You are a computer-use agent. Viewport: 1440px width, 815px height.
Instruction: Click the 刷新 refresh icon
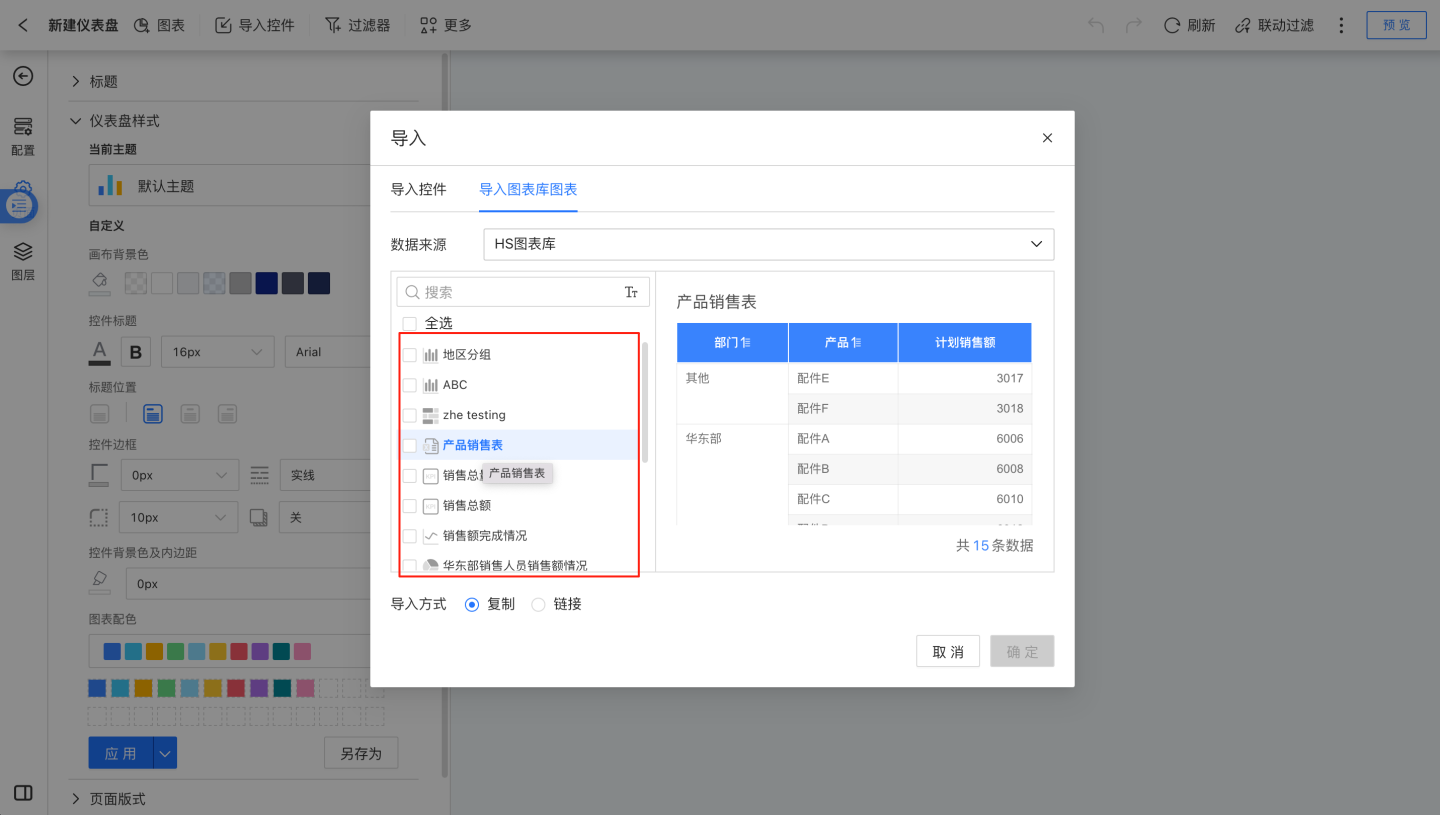tap(1172, 25)
